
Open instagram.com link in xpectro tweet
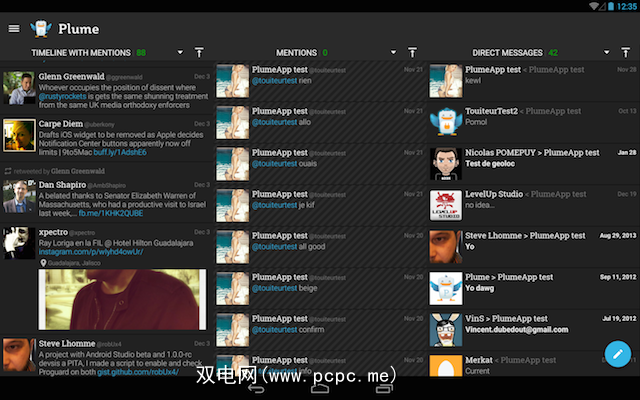click(91, 252)
